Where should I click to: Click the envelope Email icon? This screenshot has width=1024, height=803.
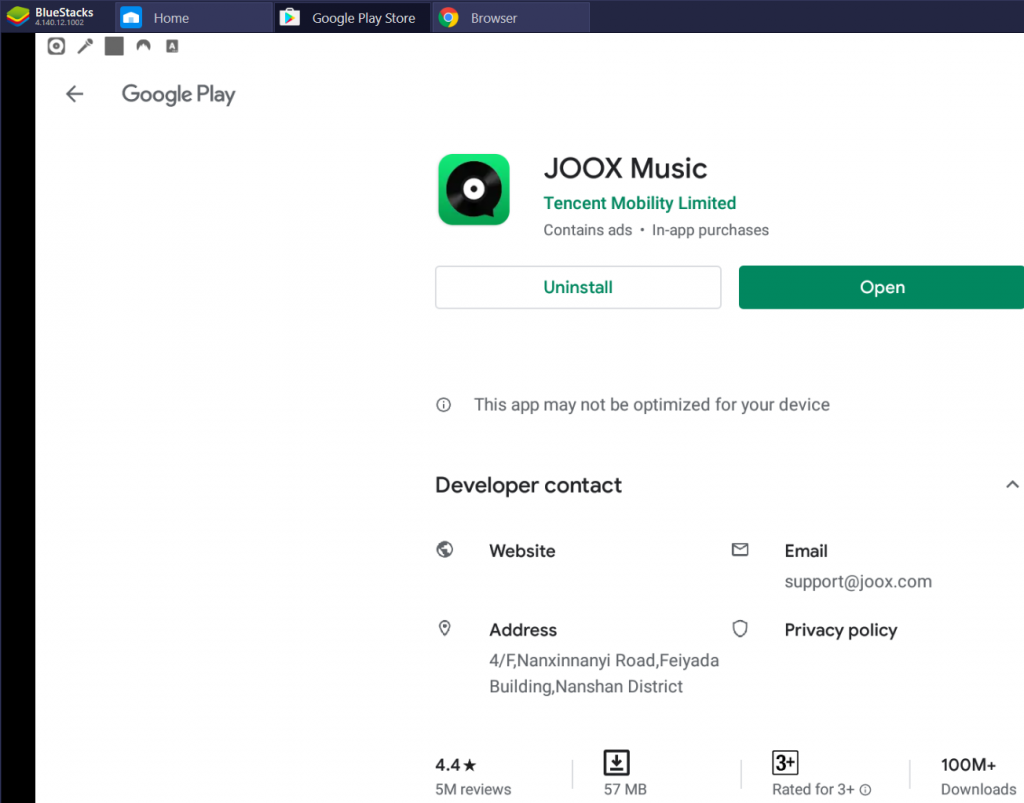pyautogui.click(x=740, y=550)
